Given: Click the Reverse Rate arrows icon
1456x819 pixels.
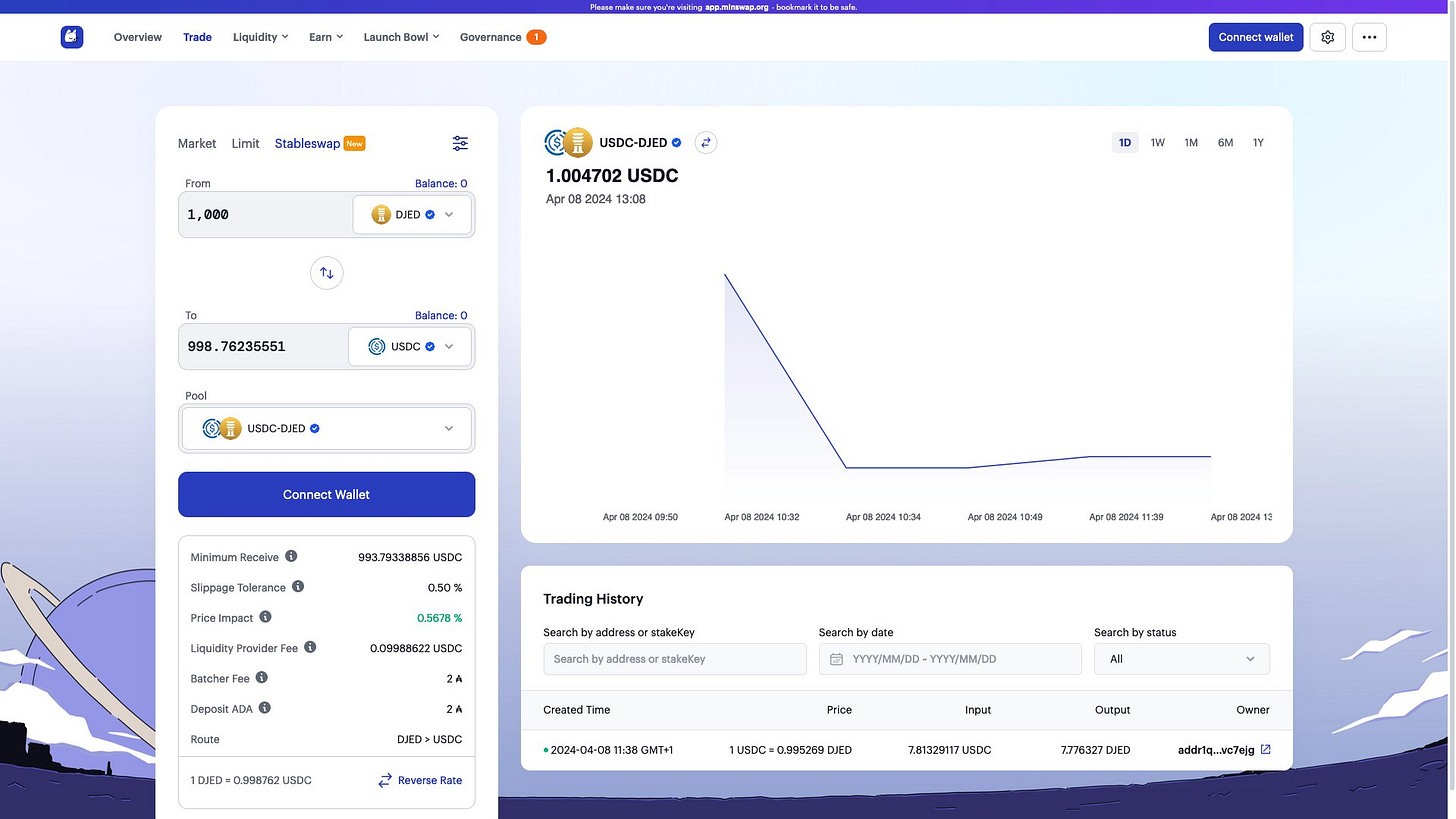Looking at the screenshot, I should coord(385,780).
